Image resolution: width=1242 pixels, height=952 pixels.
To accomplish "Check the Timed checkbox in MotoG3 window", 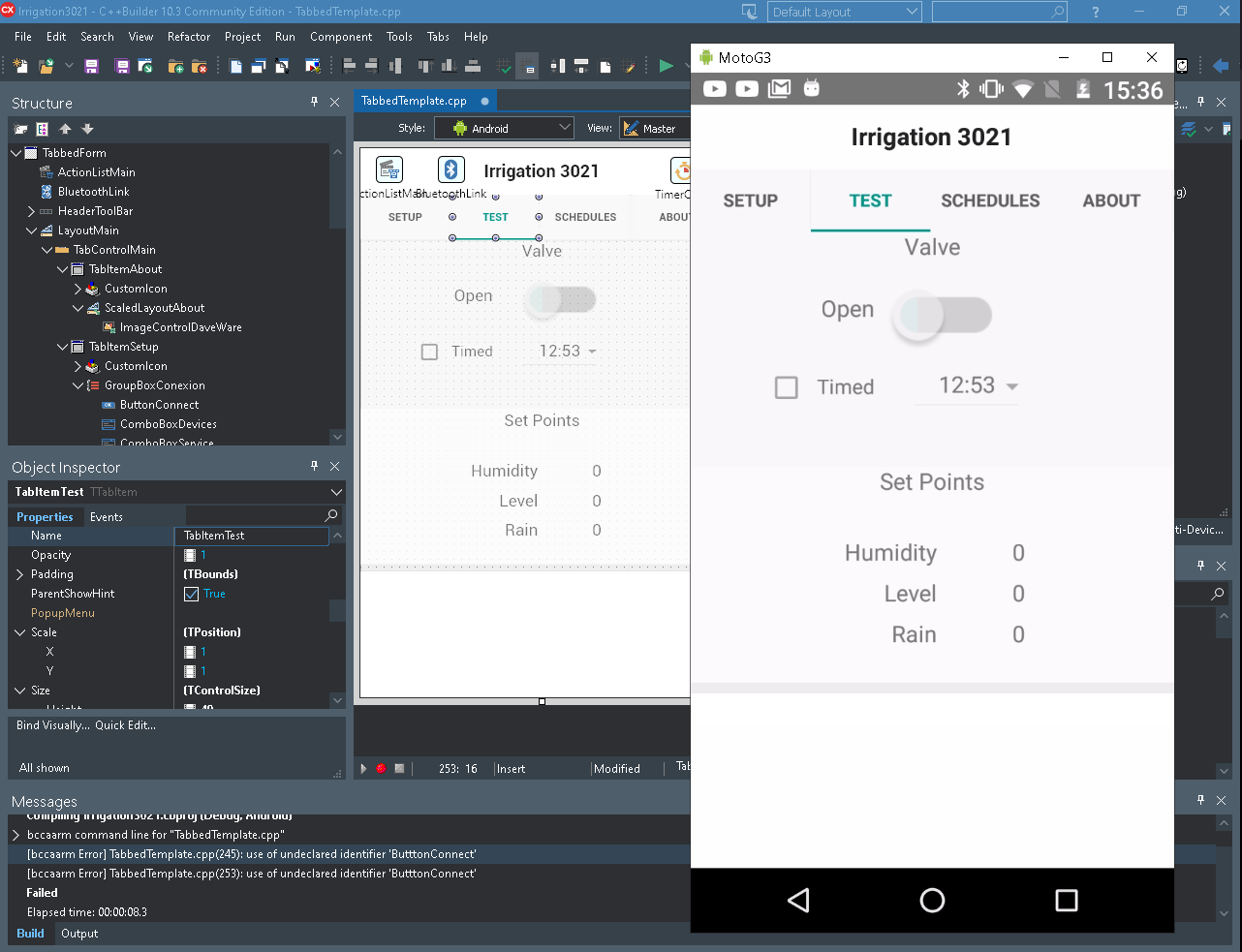I will [x=787, y=387].
